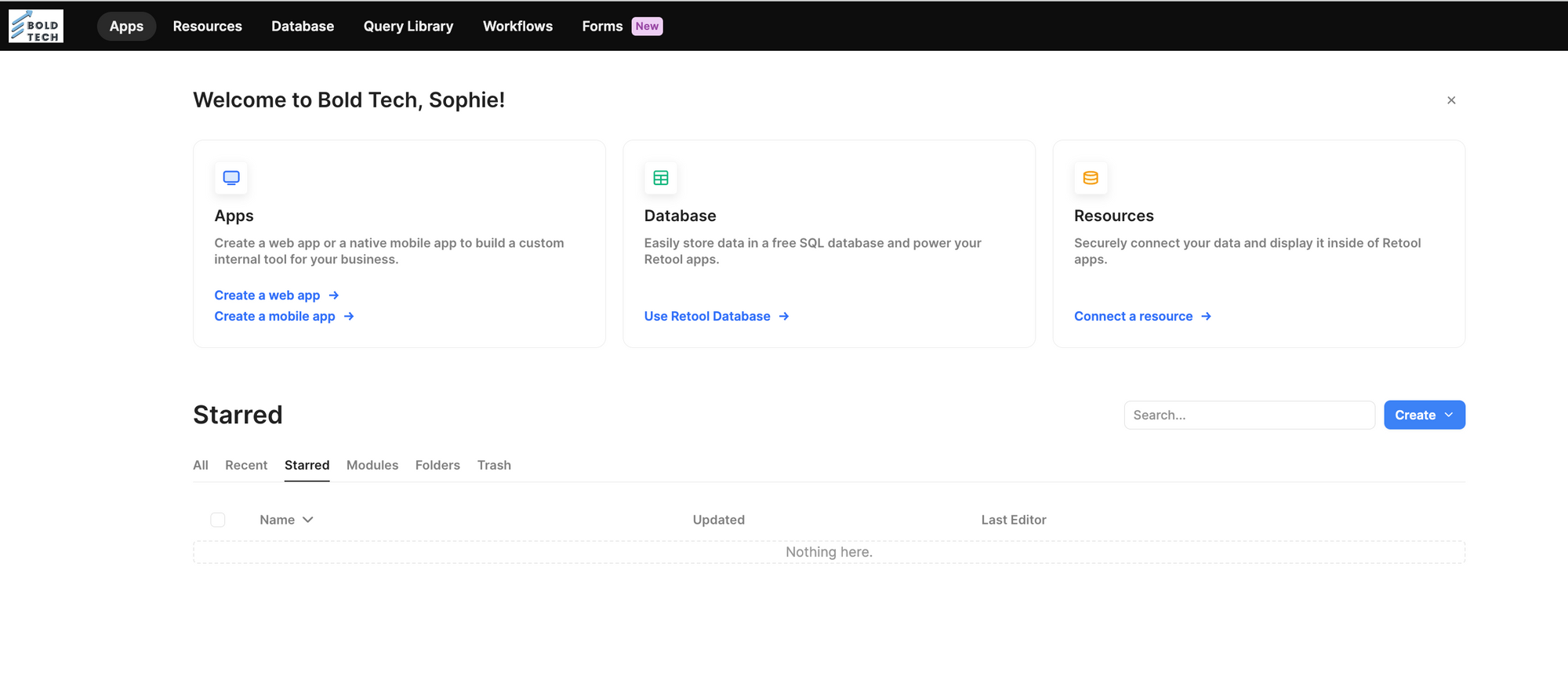Switch to the Recent tab
The height and width of the screenshot is (675, 1568).
pos(246,466)
